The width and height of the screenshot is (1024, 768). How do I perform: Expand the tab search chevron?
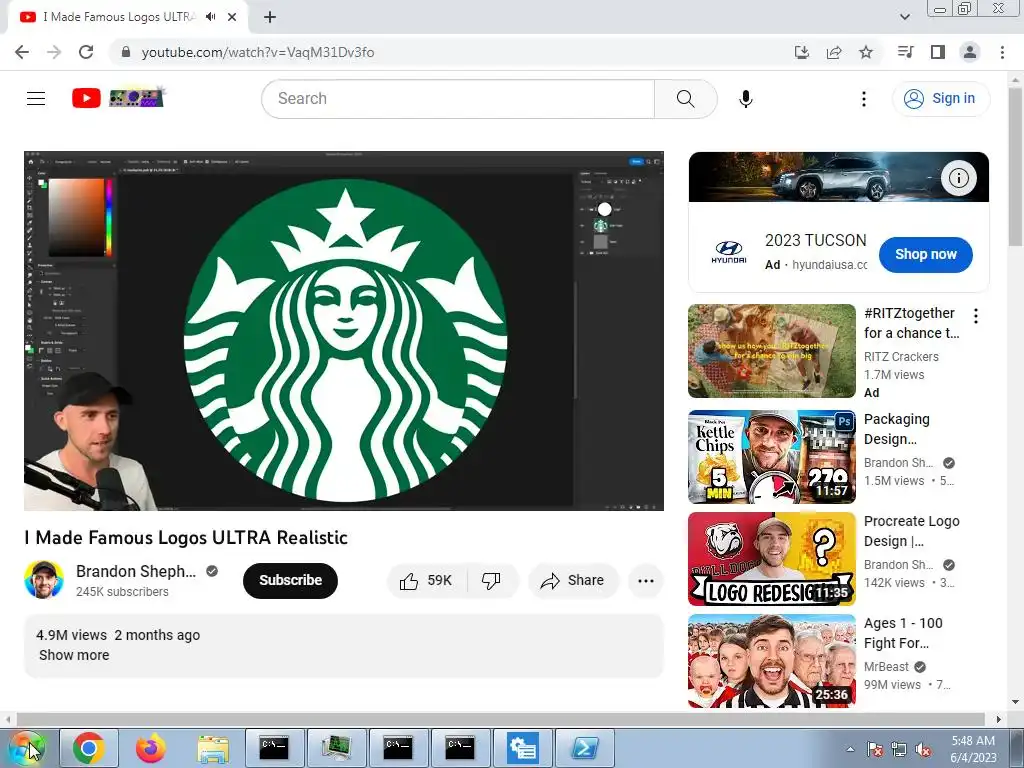click(904, 17)
